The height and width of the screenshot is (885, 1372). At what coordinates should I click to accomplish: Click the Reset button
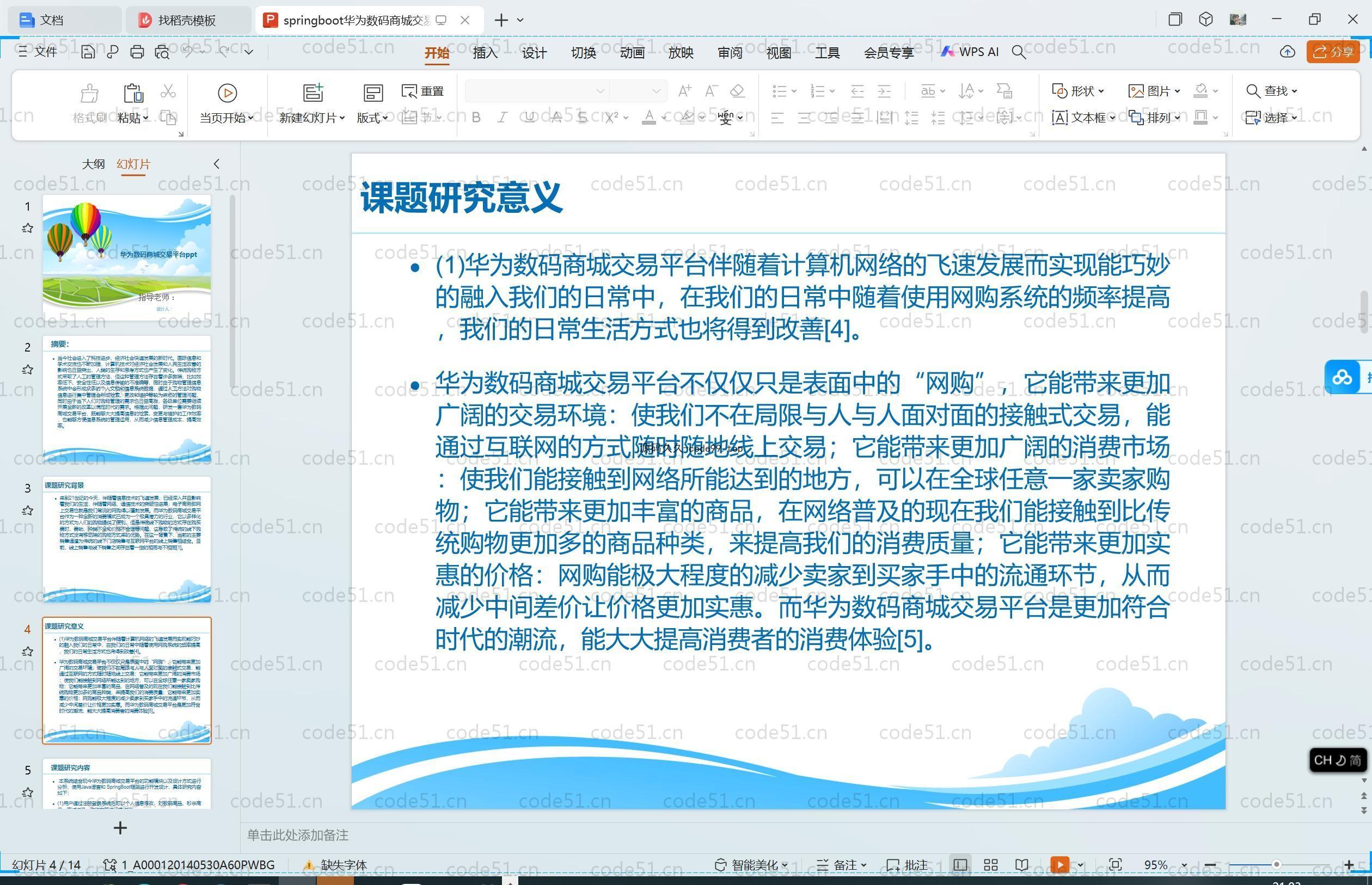422,91
